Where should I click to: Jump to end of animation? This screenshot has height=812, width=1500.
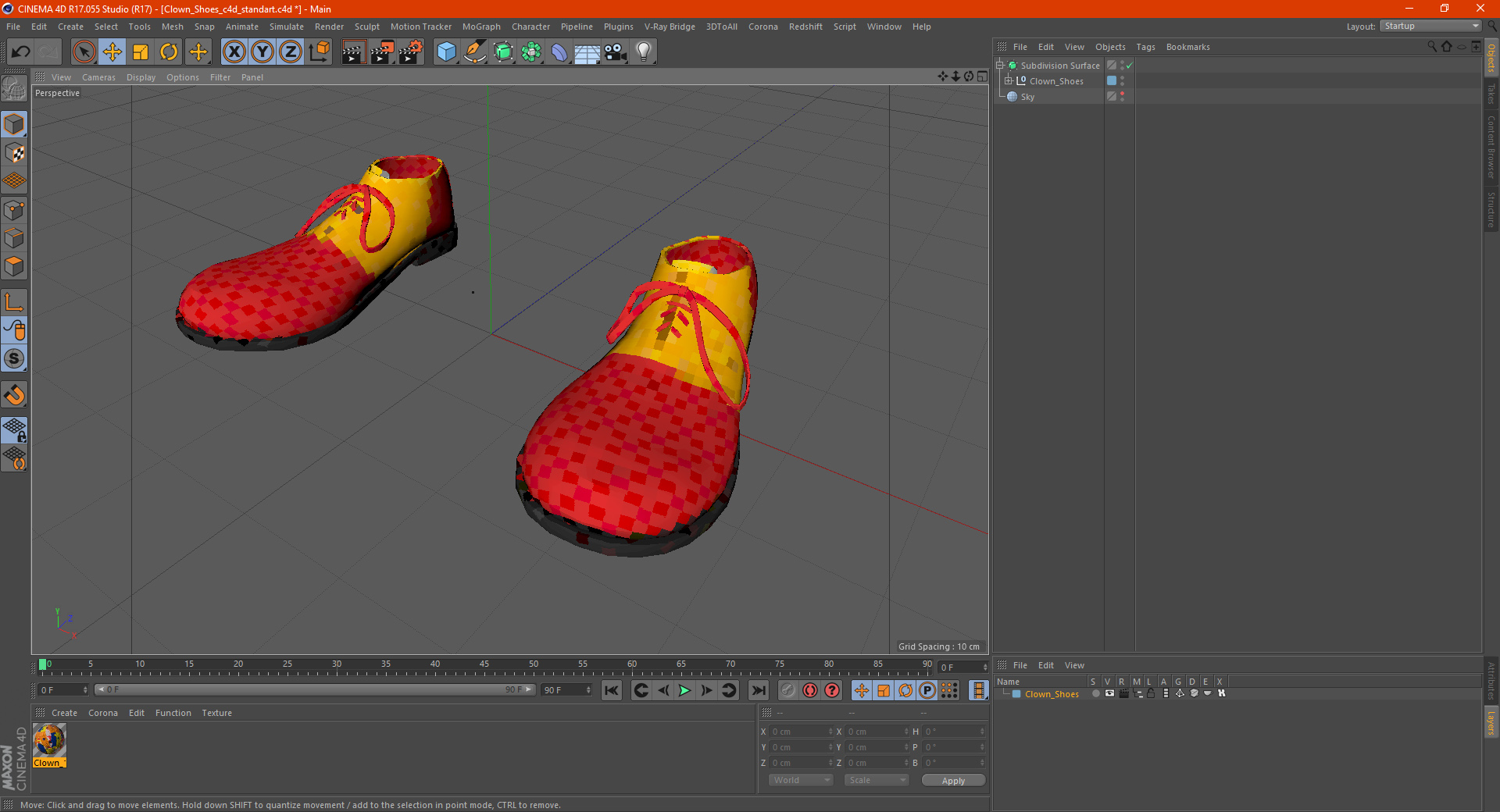(x=758, y=690)
